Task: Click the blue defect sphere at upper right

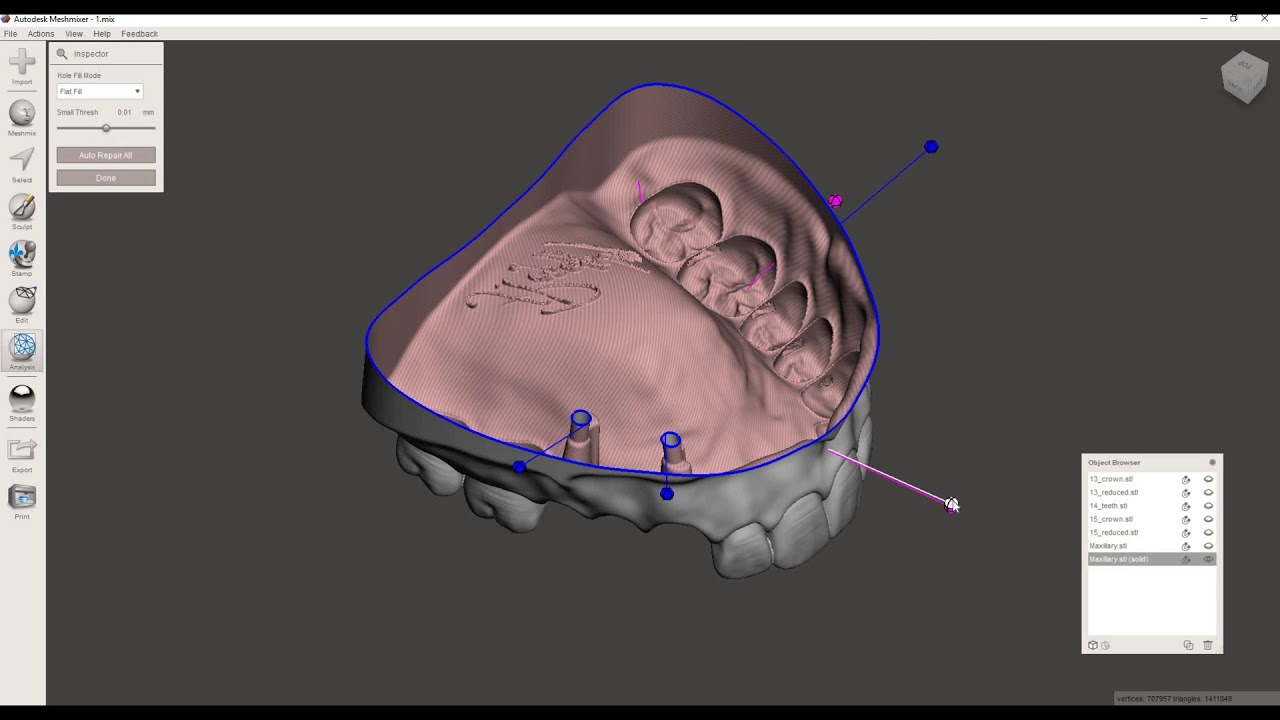Action: click(931, 147)
